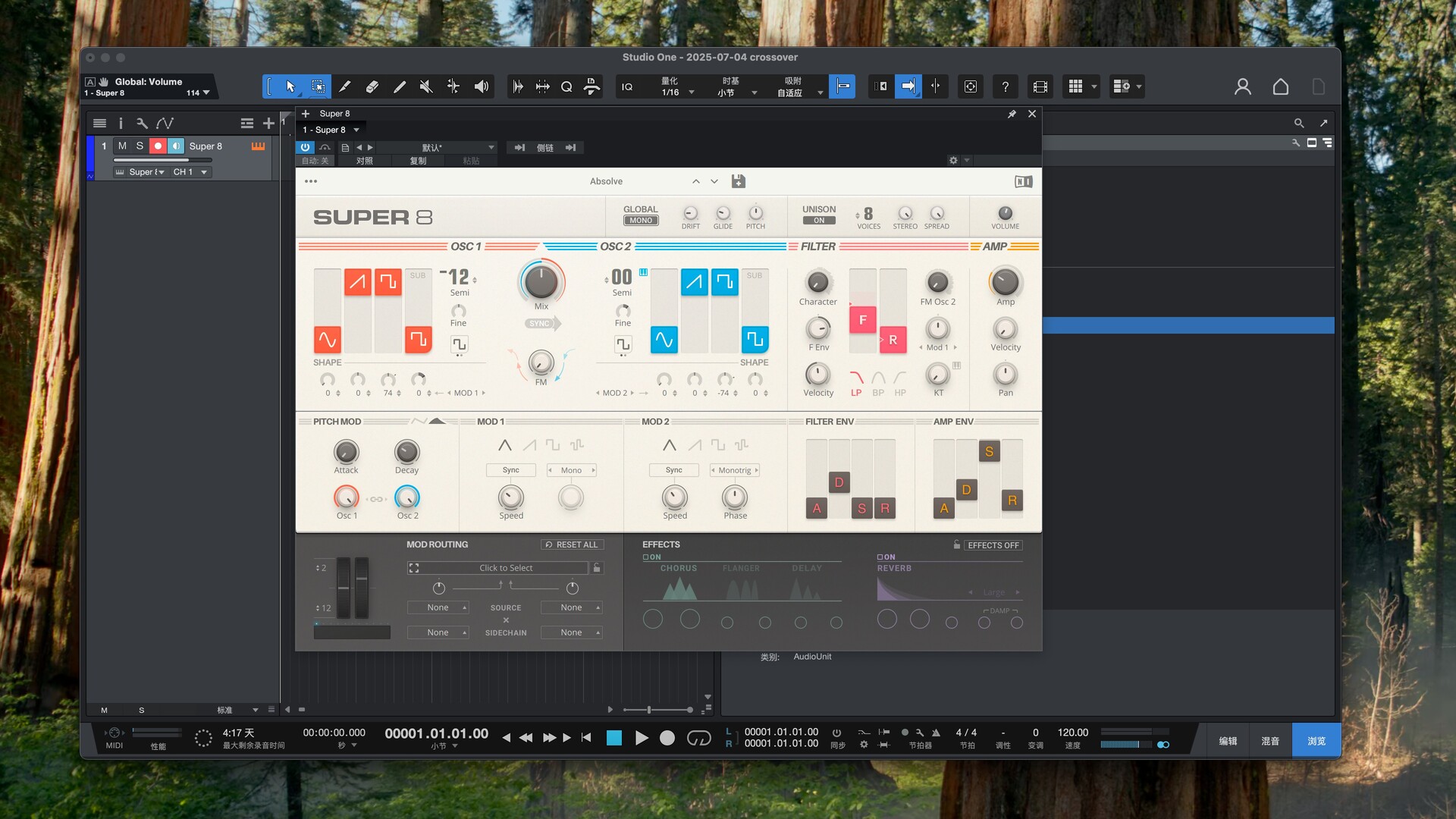
Task: Toggle oscillator SYNC
Action: 541,324
